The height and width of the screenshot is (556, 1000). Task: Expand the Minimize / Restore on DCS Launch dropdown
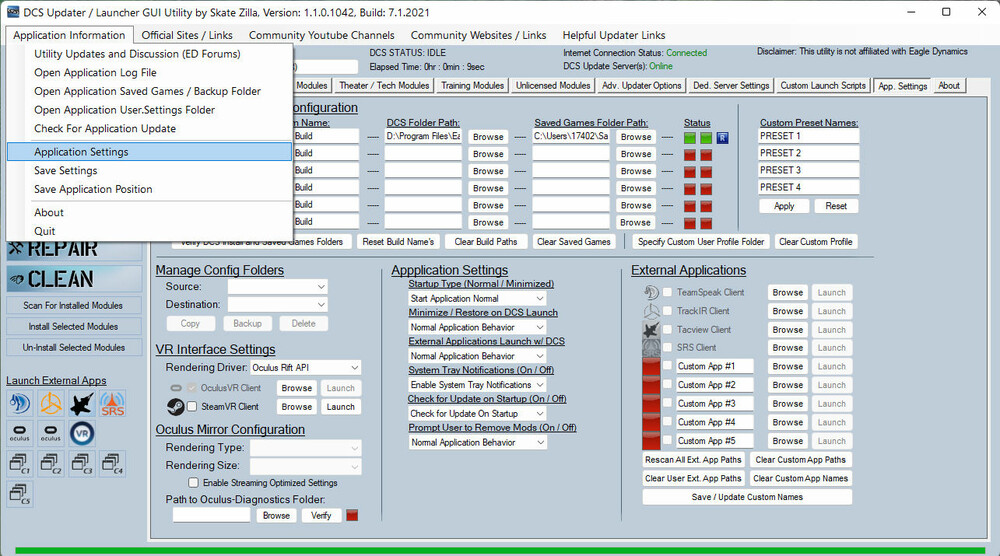pos(477,327)
